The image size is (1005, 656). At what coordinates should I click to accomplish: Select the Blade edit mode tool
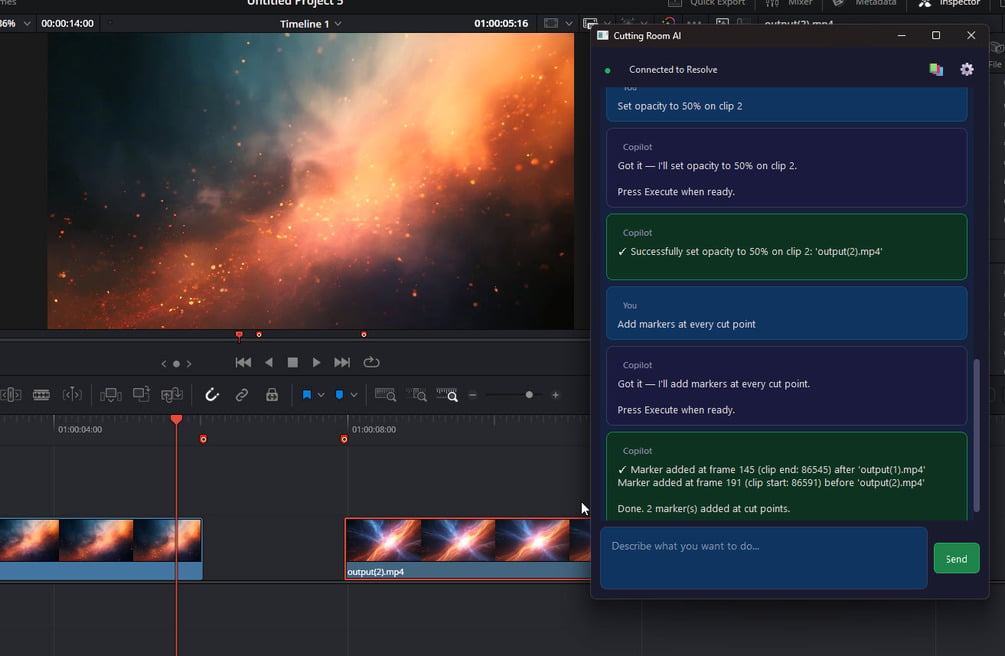coord(41,395)
